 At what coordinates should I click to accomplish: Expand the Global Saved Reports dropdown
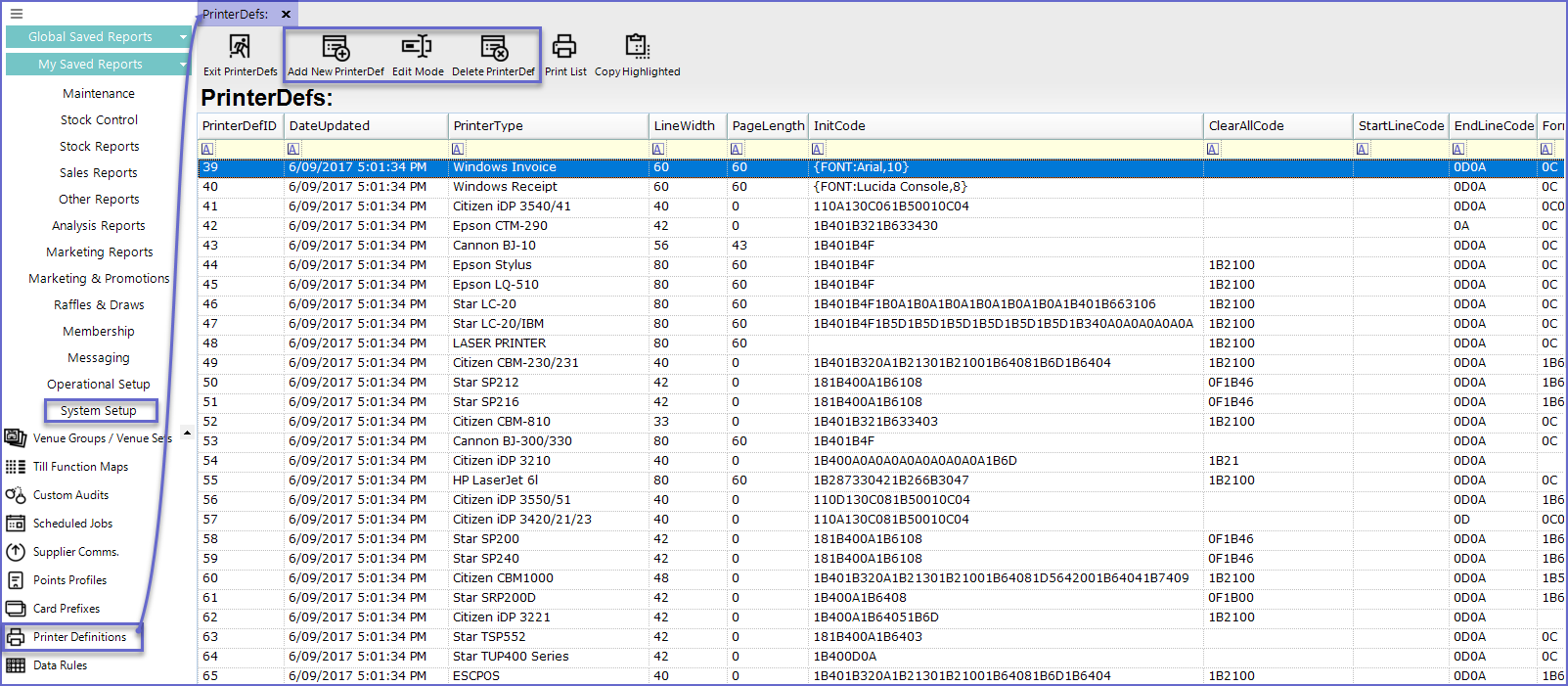click(183, 37)
